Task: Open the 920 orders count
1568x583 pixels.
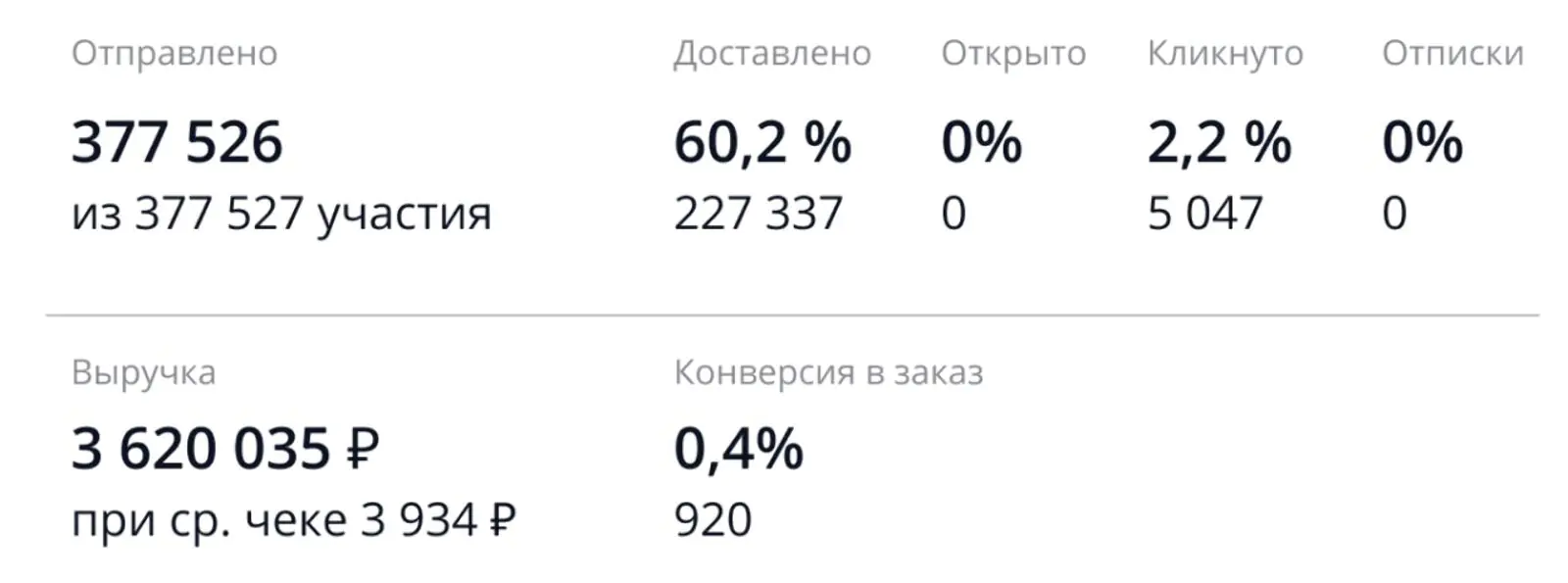Action: coord(712,520)
